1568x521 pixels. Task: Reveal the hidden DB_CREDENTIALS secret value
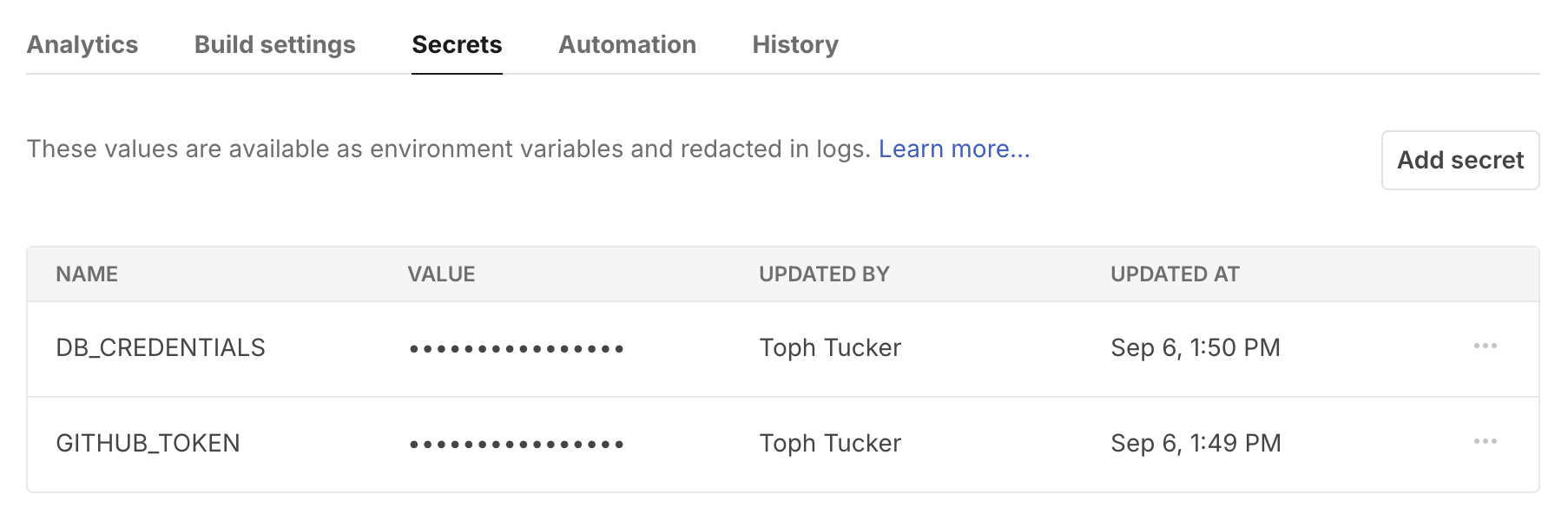click(x=516, y=347)
